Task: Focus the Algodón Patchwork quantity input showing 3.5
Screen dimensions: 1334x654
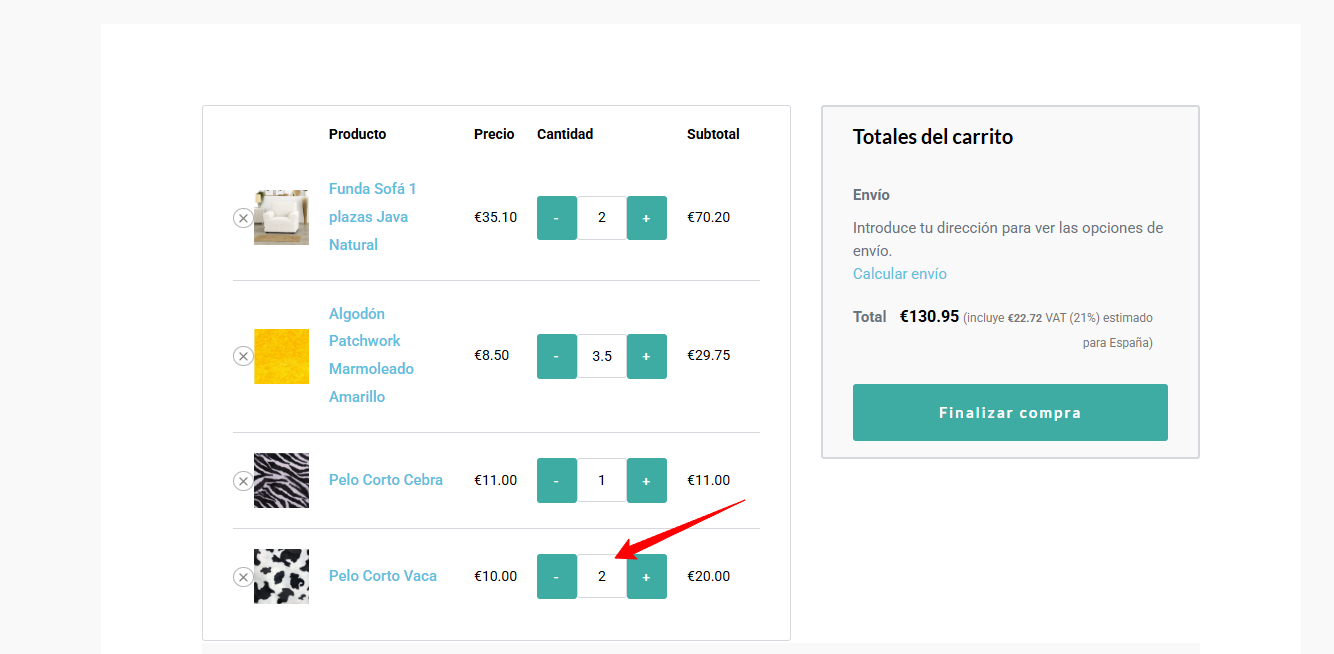Action: coord(601,356)
